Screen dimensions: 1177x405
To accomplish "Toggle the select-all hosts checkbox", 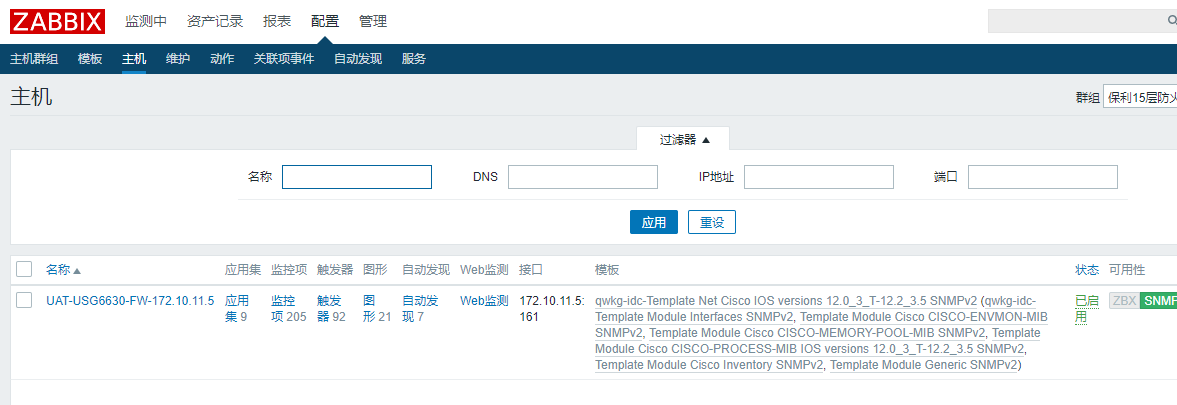I will tap(24, 269).
